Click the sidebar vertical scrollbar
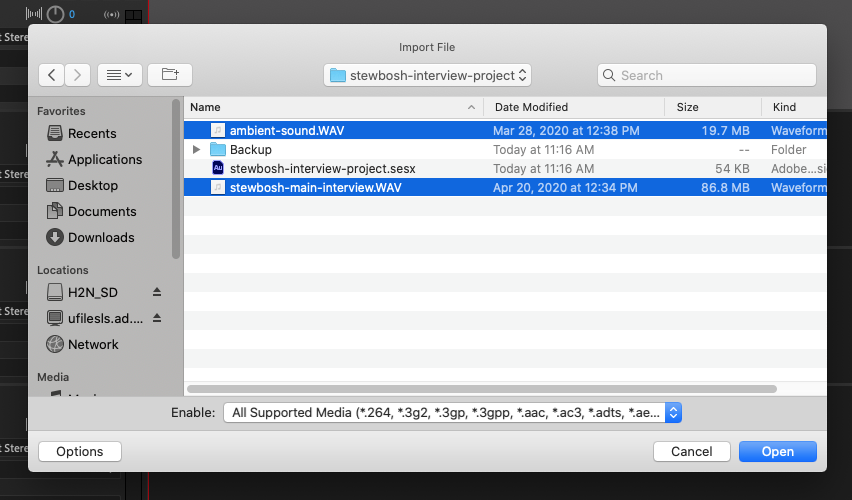The image size is (852, 500). tap(176, 179)
